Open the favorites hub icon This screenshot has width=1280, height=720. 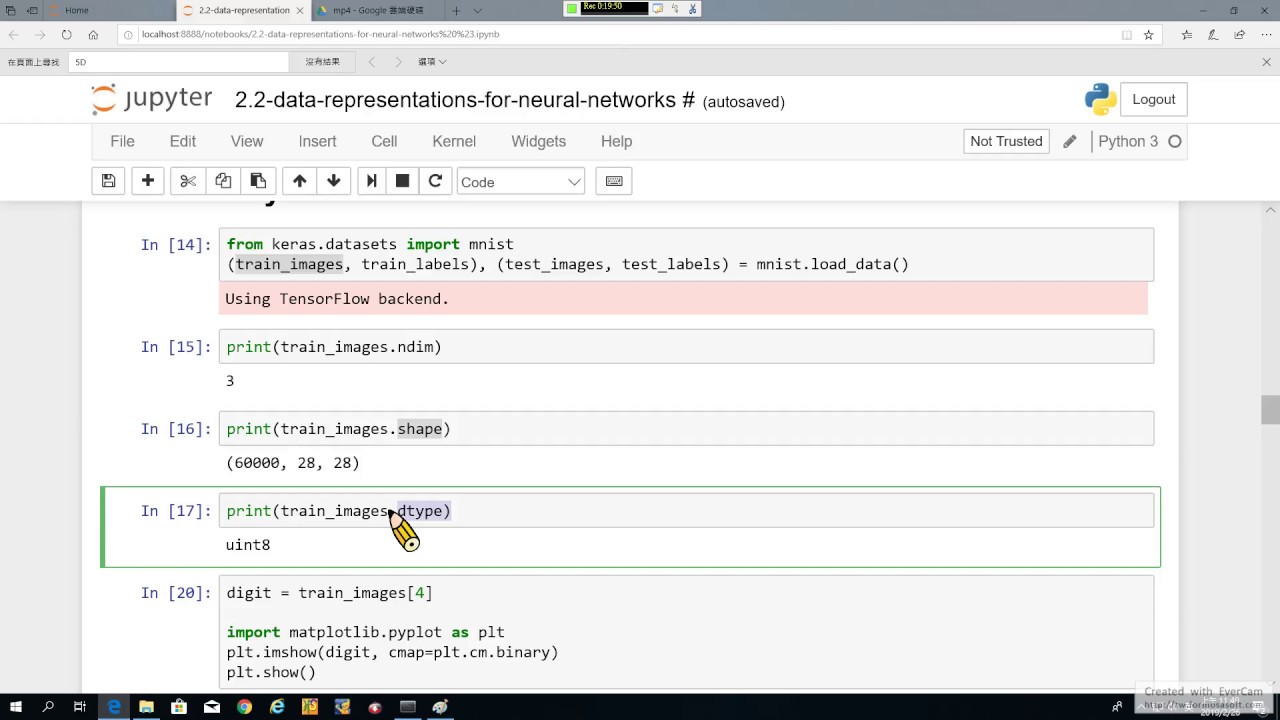(1187, 34)
